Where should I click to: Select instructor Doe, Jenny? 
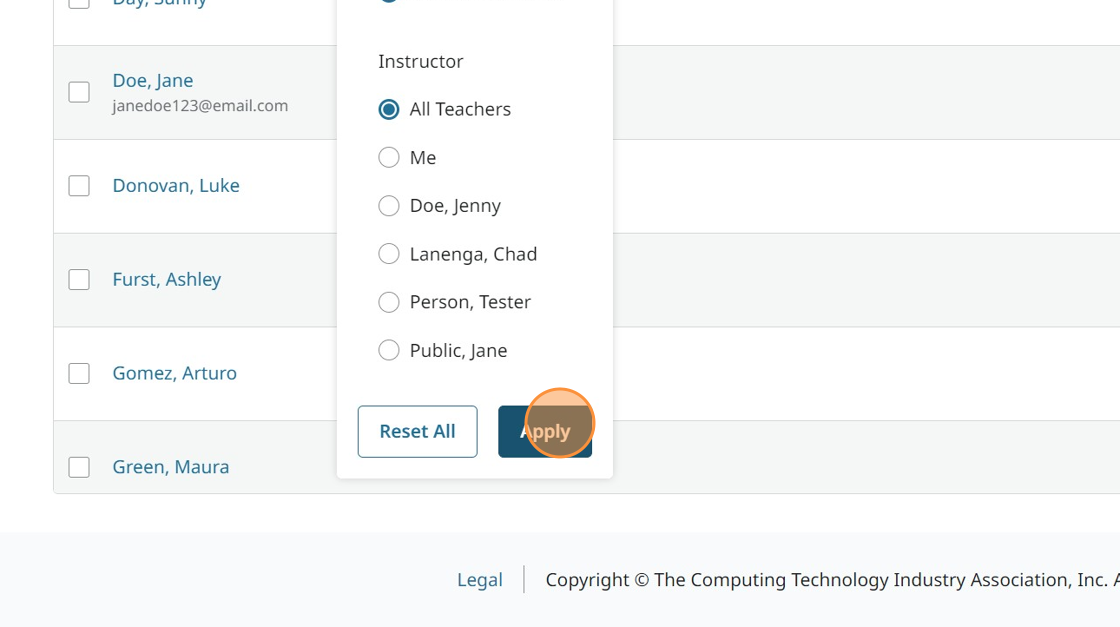[x=389, y=206]
